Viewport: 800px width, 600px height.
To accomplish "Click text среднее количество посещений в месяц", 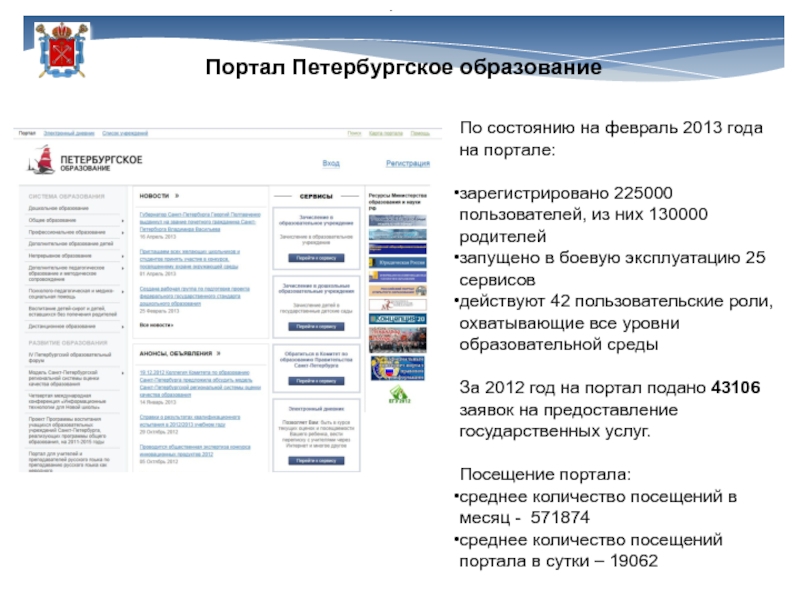I will 598,507.
